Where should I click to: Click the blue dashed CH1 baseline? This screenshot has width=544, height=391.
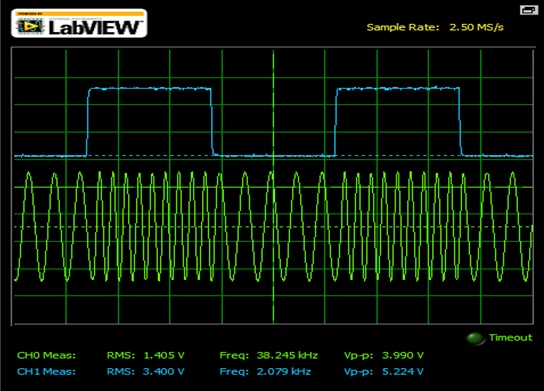pyautogui.click(x=273, y=156)
